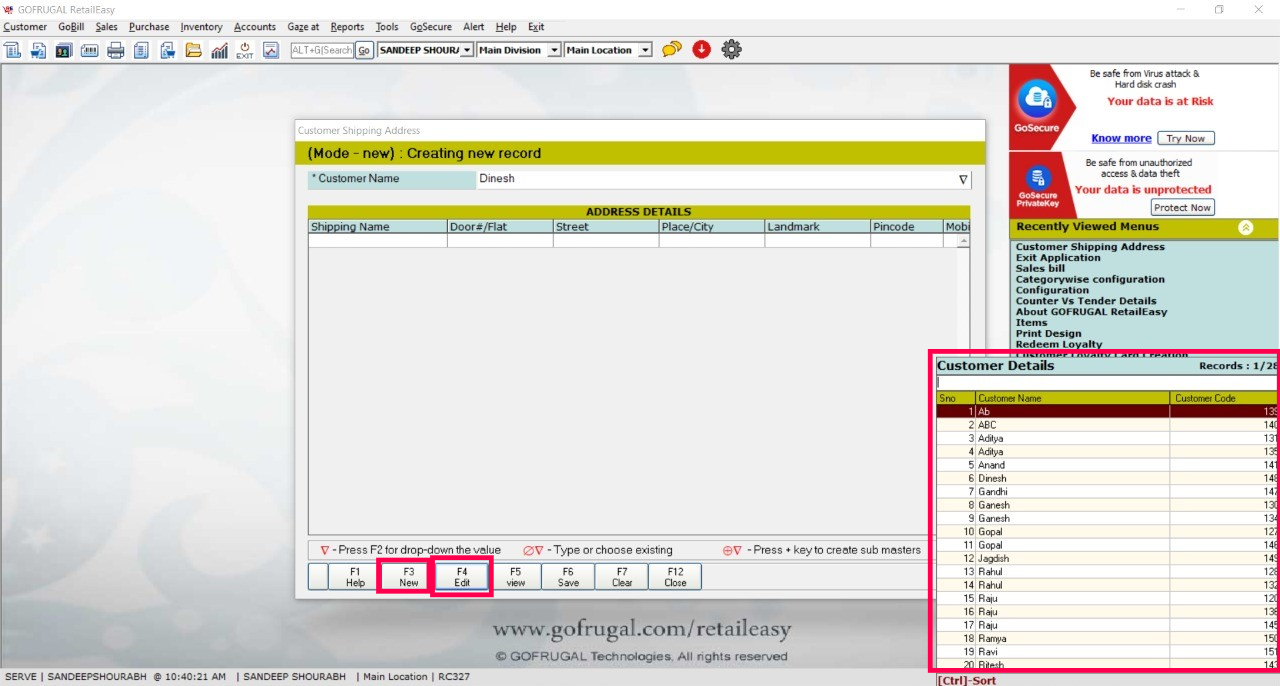Click the F1 Help button
This screenshot has height=686, width=1280.
pyautogui.click(x=355, y=577)
